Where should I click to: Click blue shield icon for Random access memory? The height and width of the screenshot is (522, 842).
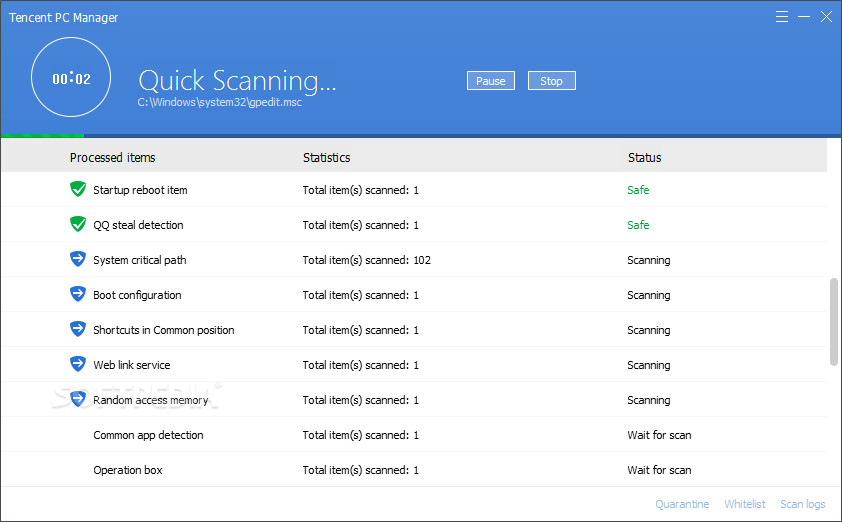click(78, 398)
